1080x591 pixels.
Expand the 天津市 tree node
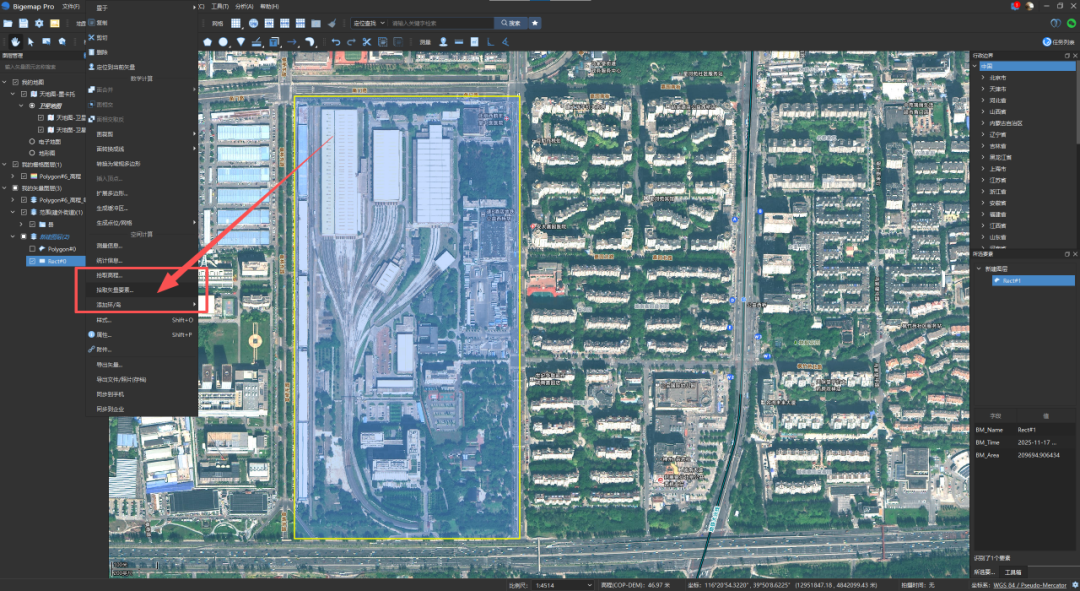tap(984, 89)
